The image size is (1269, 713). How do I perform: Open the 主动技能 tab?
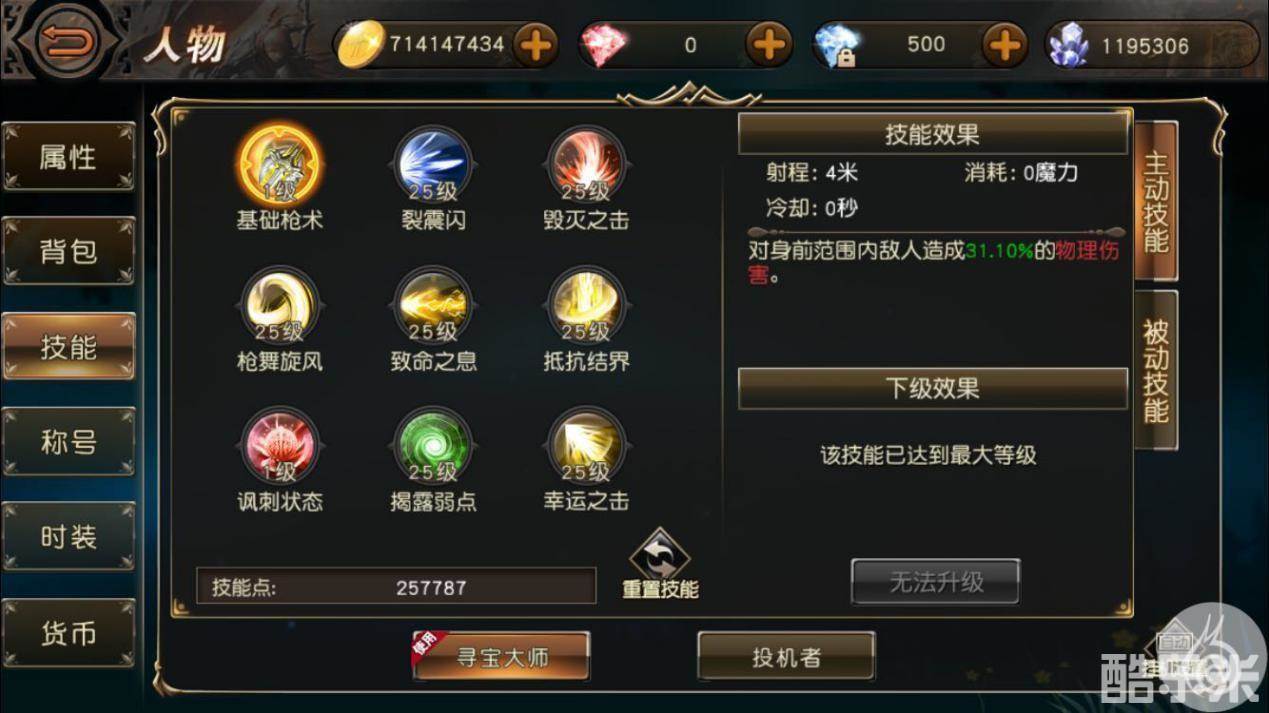pos(1156,200)
